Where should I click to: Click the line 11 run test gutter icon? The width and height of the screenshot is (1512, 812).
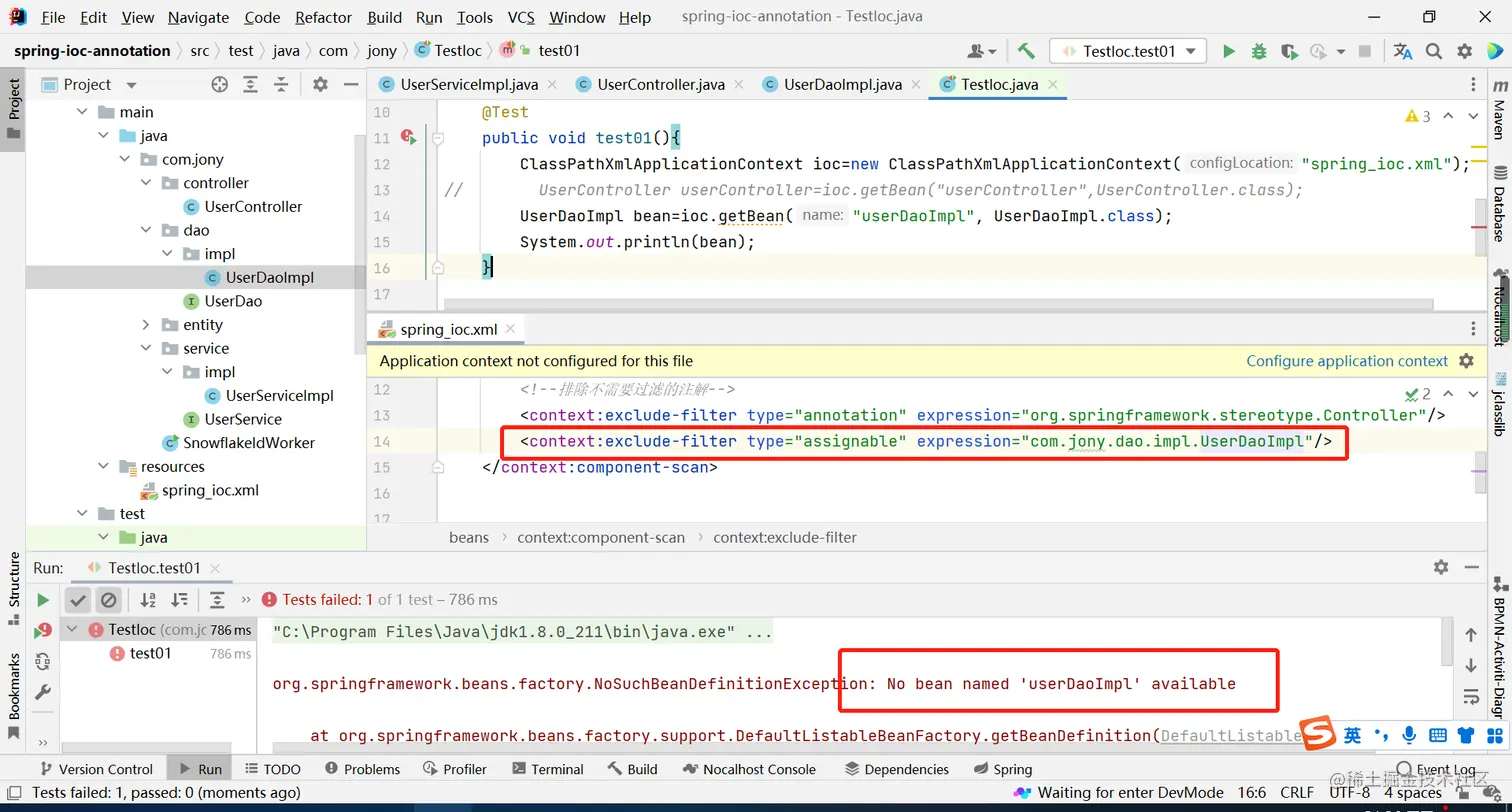(x=409, y=138)
